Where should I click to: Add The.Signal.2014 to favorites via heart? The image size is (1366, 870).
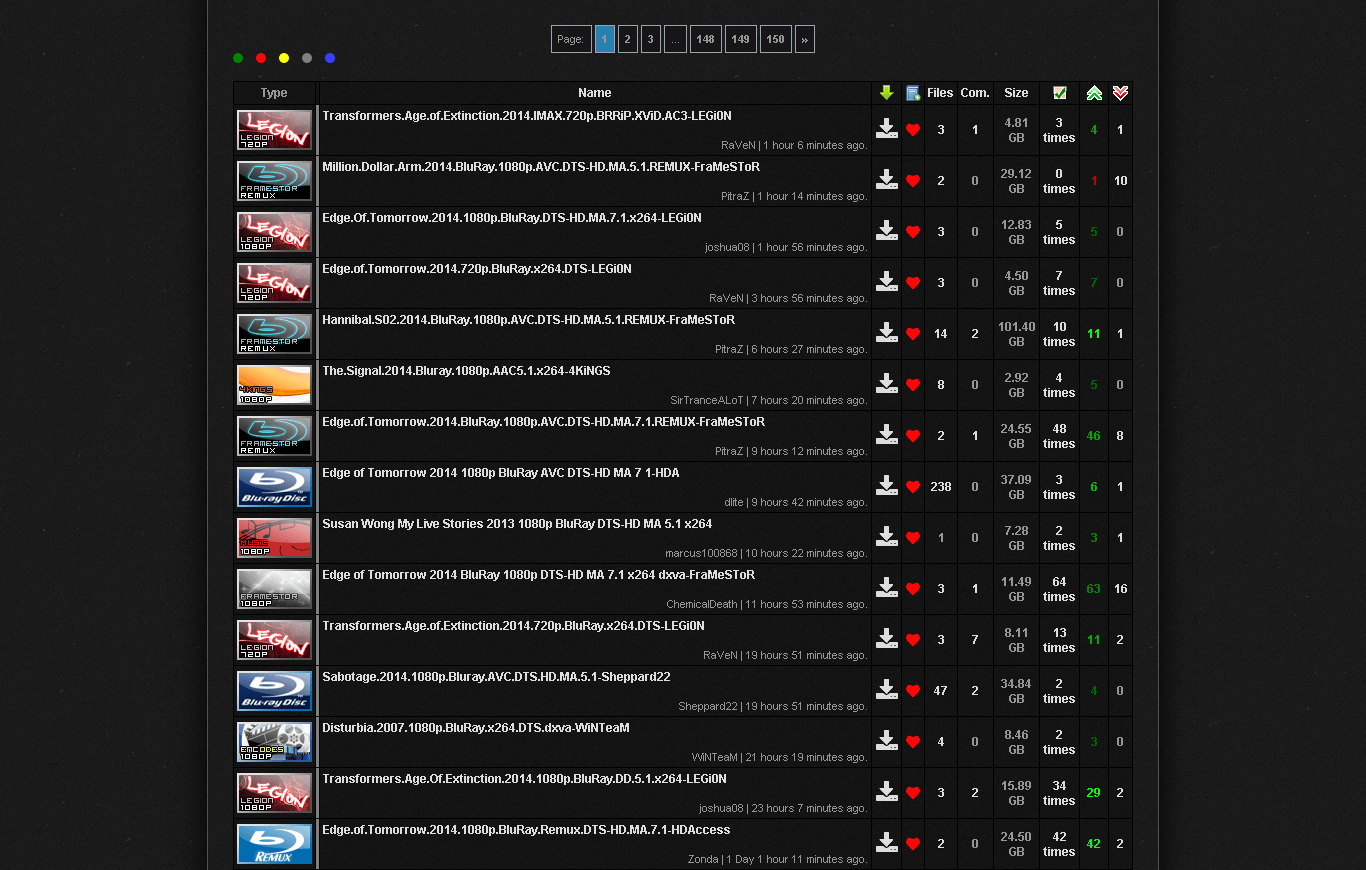coord(913,385)
